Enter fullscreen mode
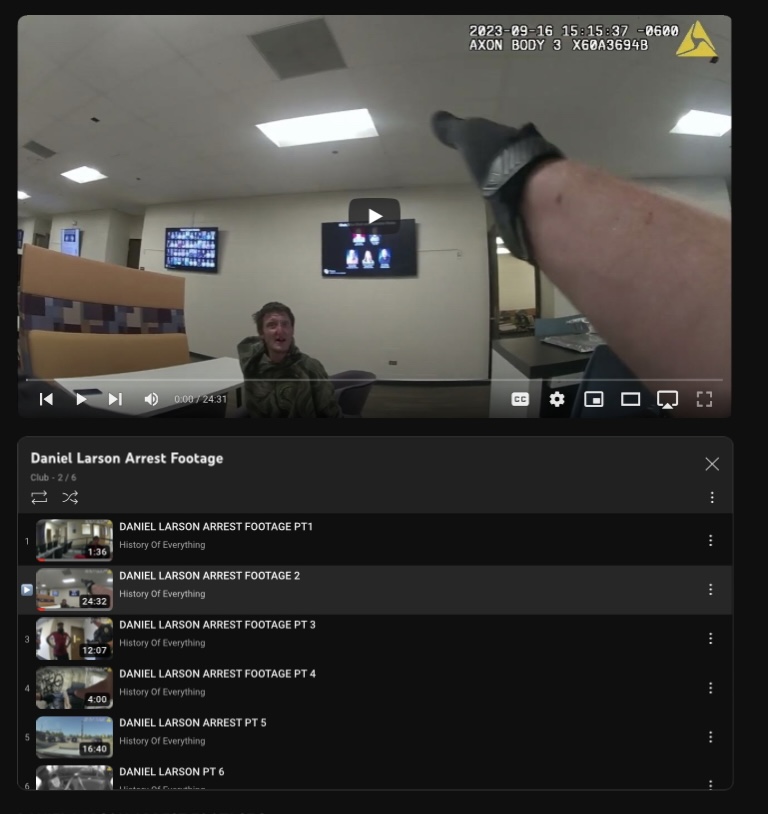768x814 pixels. click(x=704, y=399)
